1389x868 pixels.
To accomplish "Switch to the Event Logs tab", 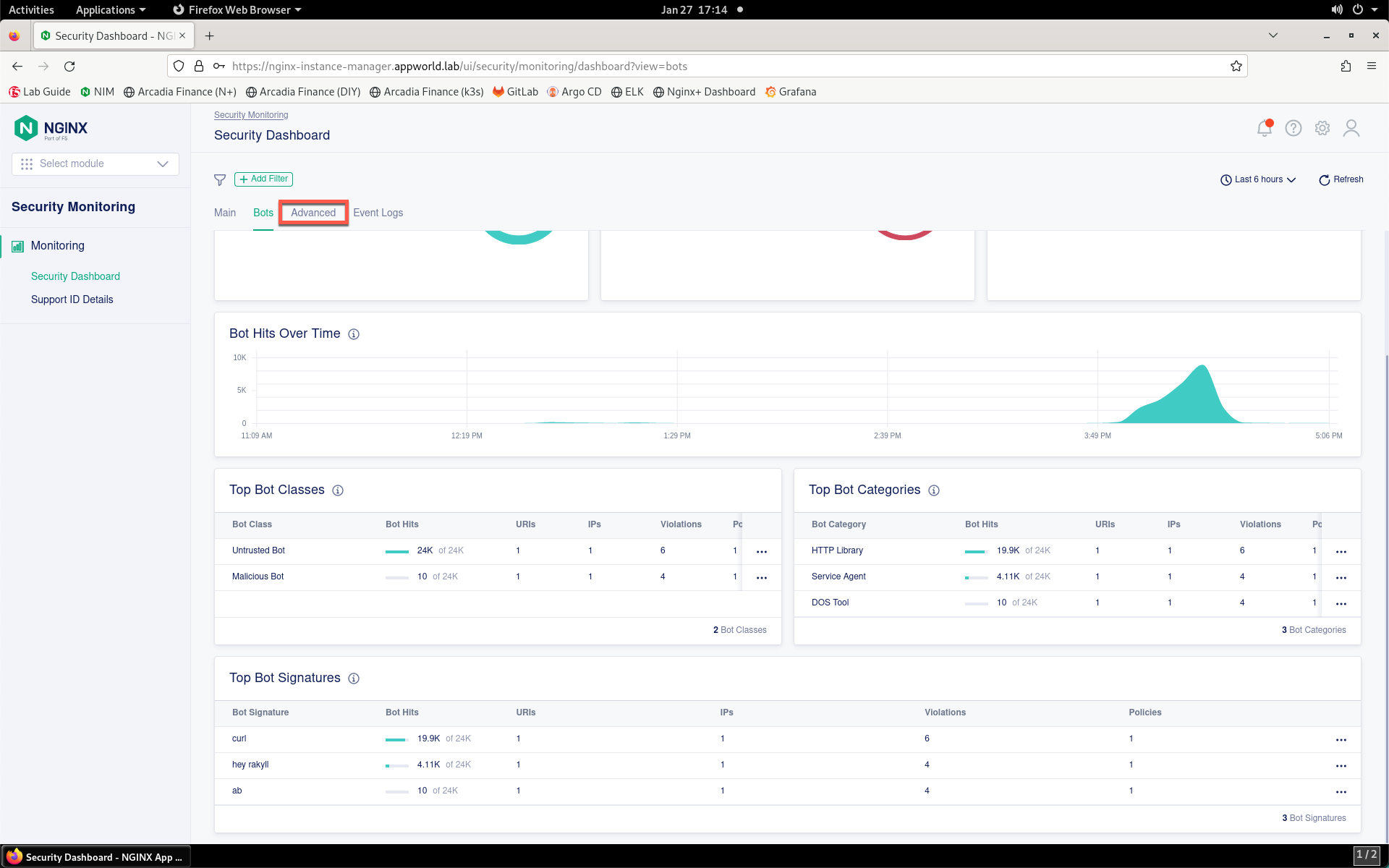I will point(378,213).
